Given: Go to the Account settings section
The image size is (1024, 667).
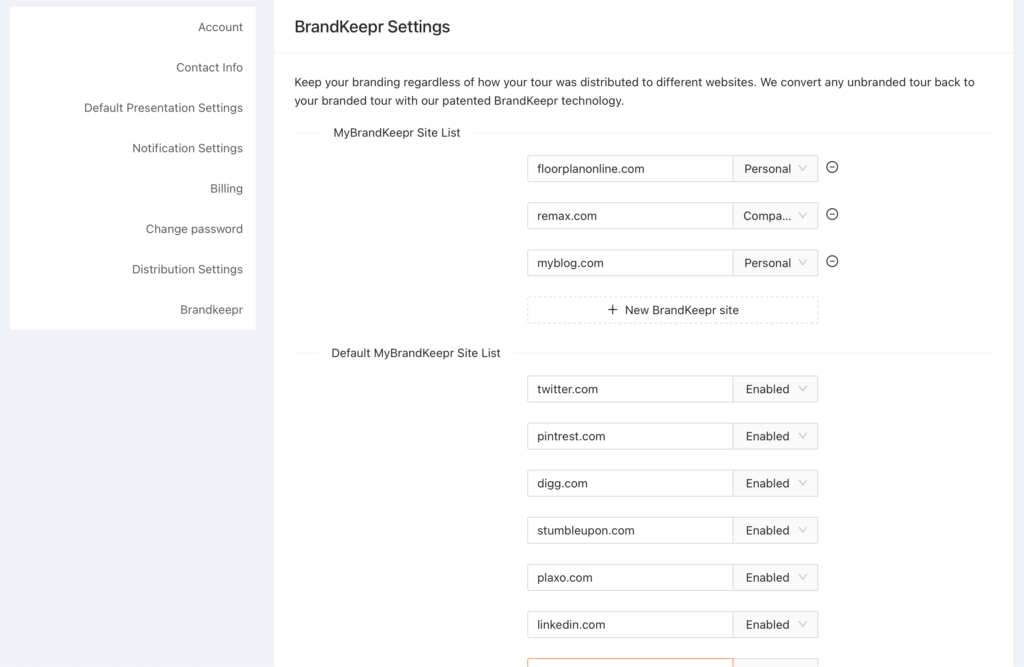Looking at the screenshot, I should point(220,27).
